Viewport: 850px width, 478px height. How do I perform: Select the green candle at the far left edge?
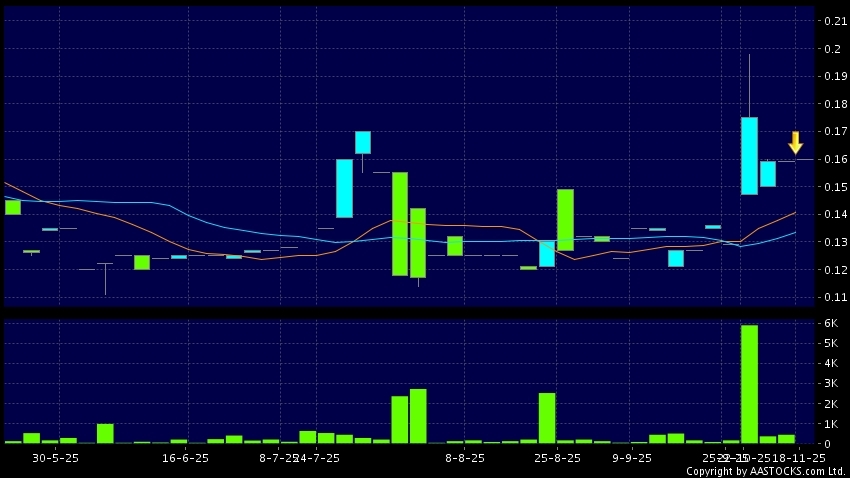(12, 206)
